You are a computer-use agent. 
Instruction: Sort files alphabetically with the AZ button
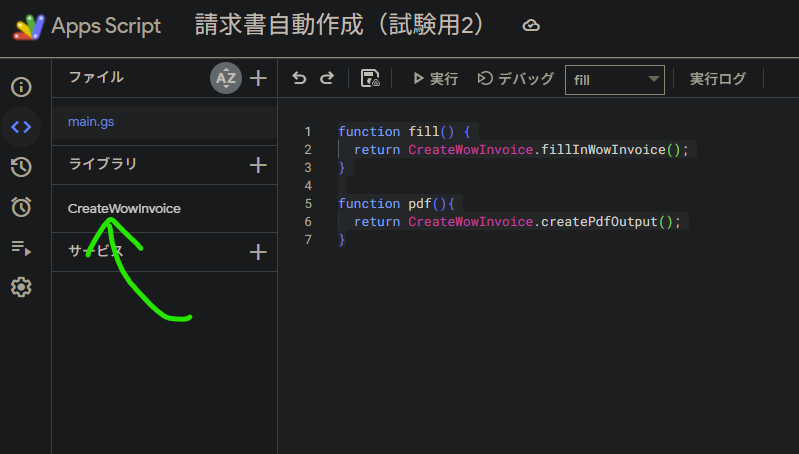point(226,78)
